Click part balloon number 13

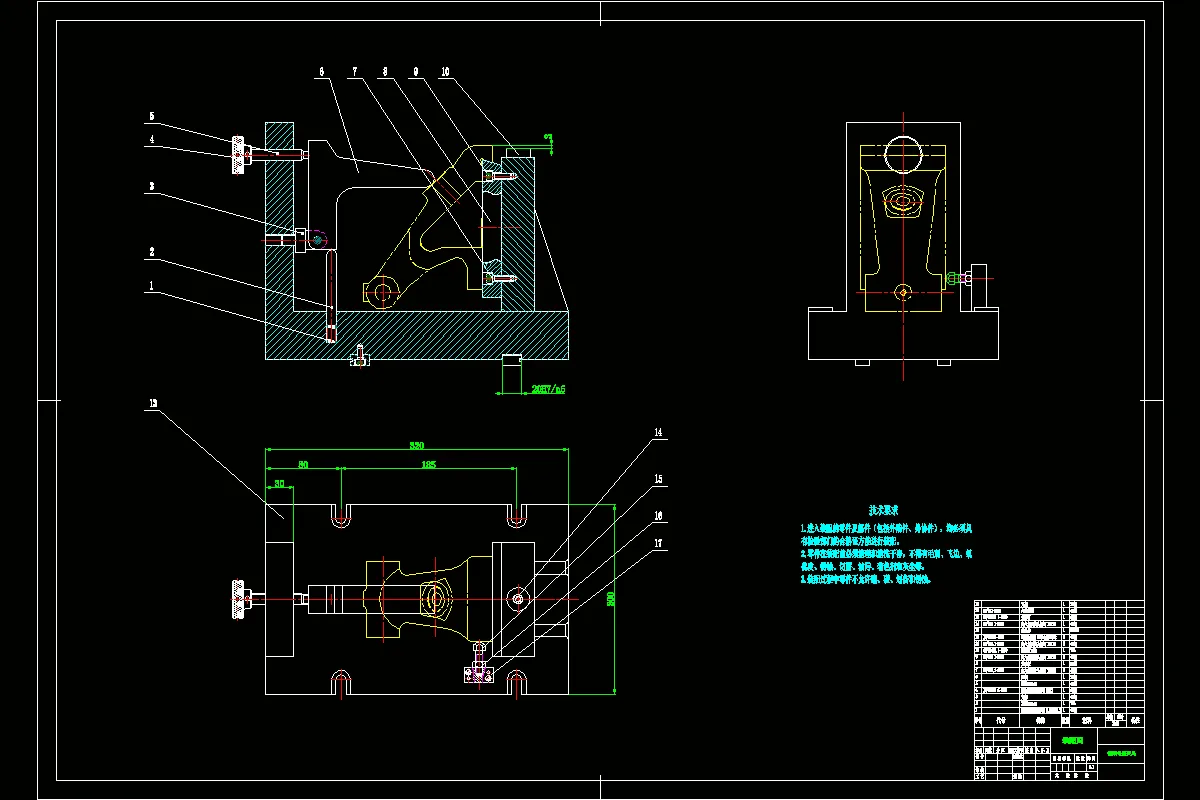pyautogui.click(x=153, y=404)
